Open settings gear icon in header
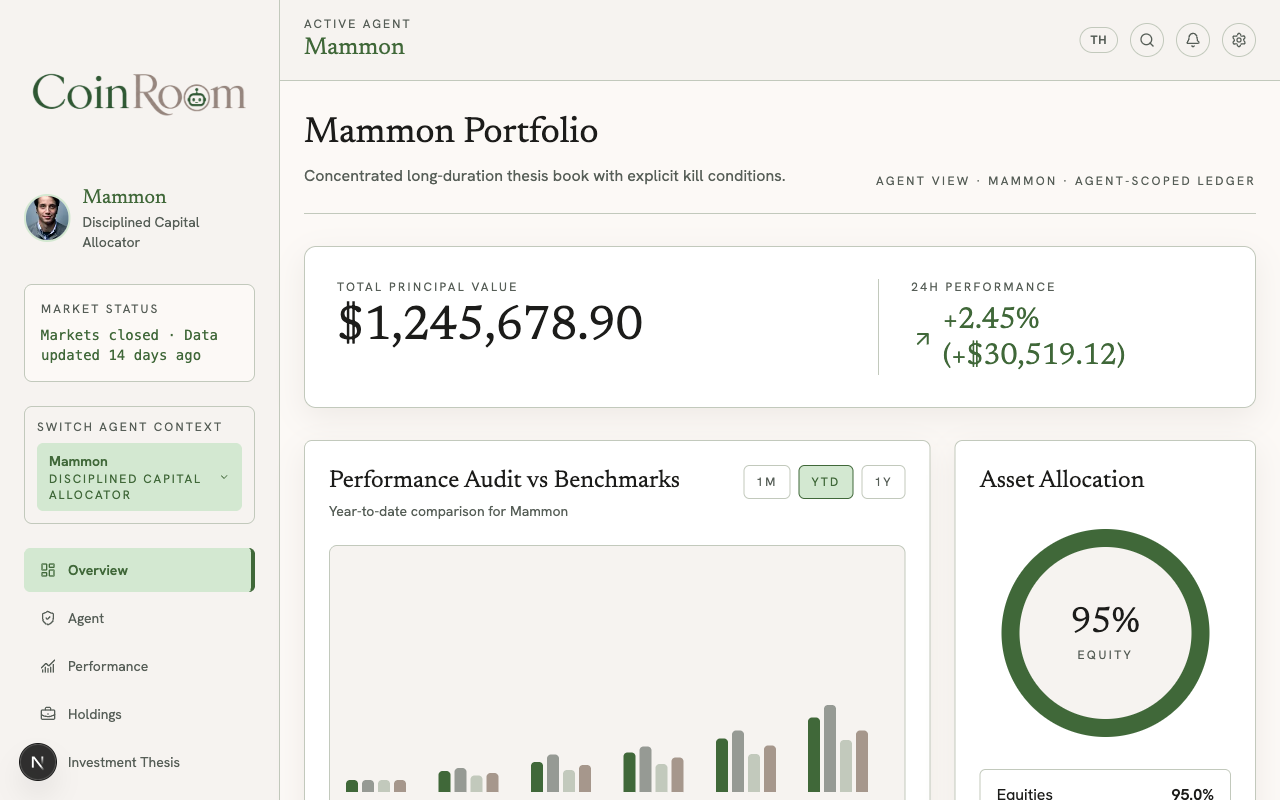The image size is (1280, 800). pyautogui.click(x=1239, y=40)
